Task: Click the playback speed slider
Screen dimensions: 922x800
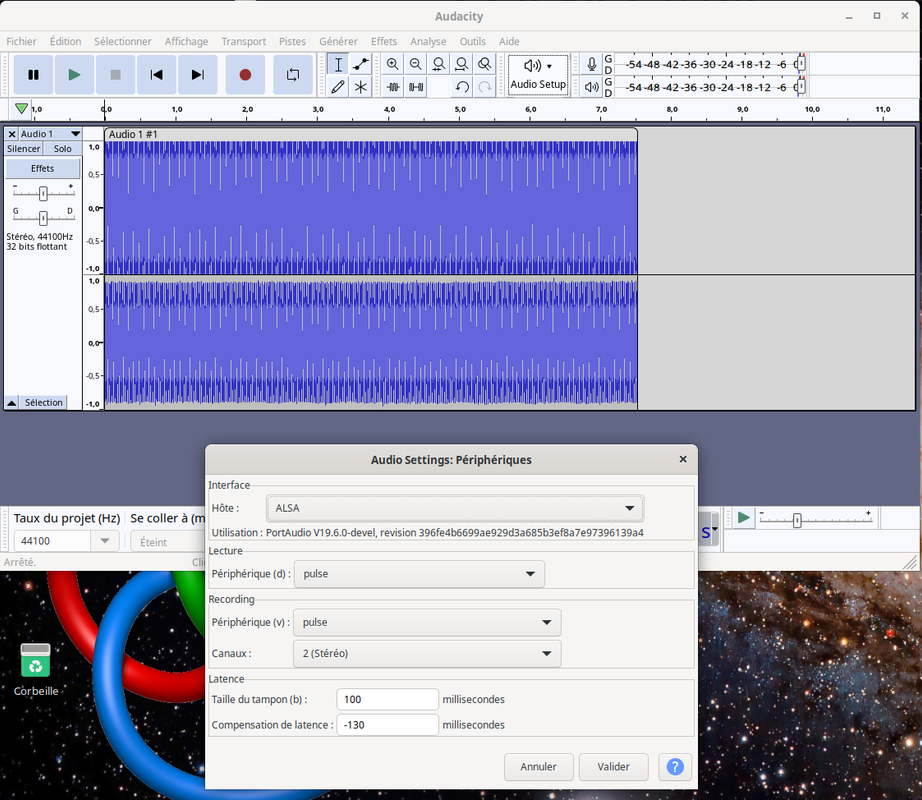Action: point(815,518)
